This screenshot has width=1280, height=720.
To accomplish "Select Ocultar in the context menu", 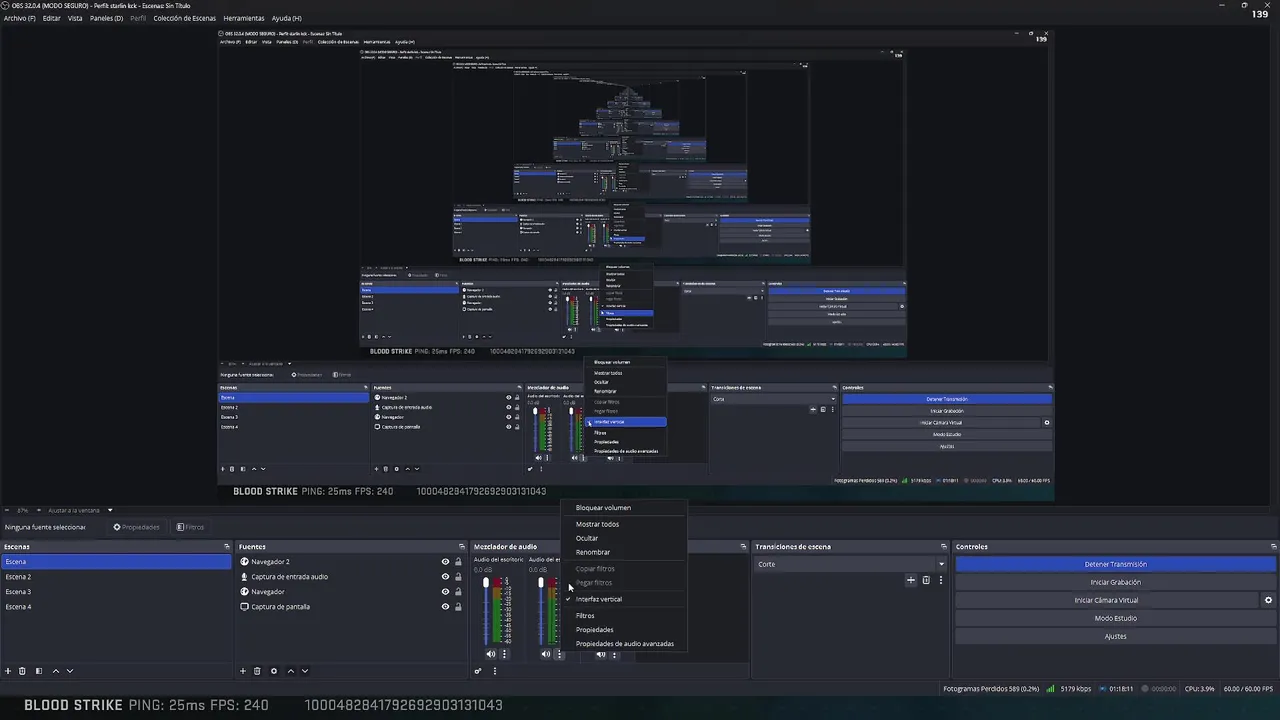I will (625, 538).
